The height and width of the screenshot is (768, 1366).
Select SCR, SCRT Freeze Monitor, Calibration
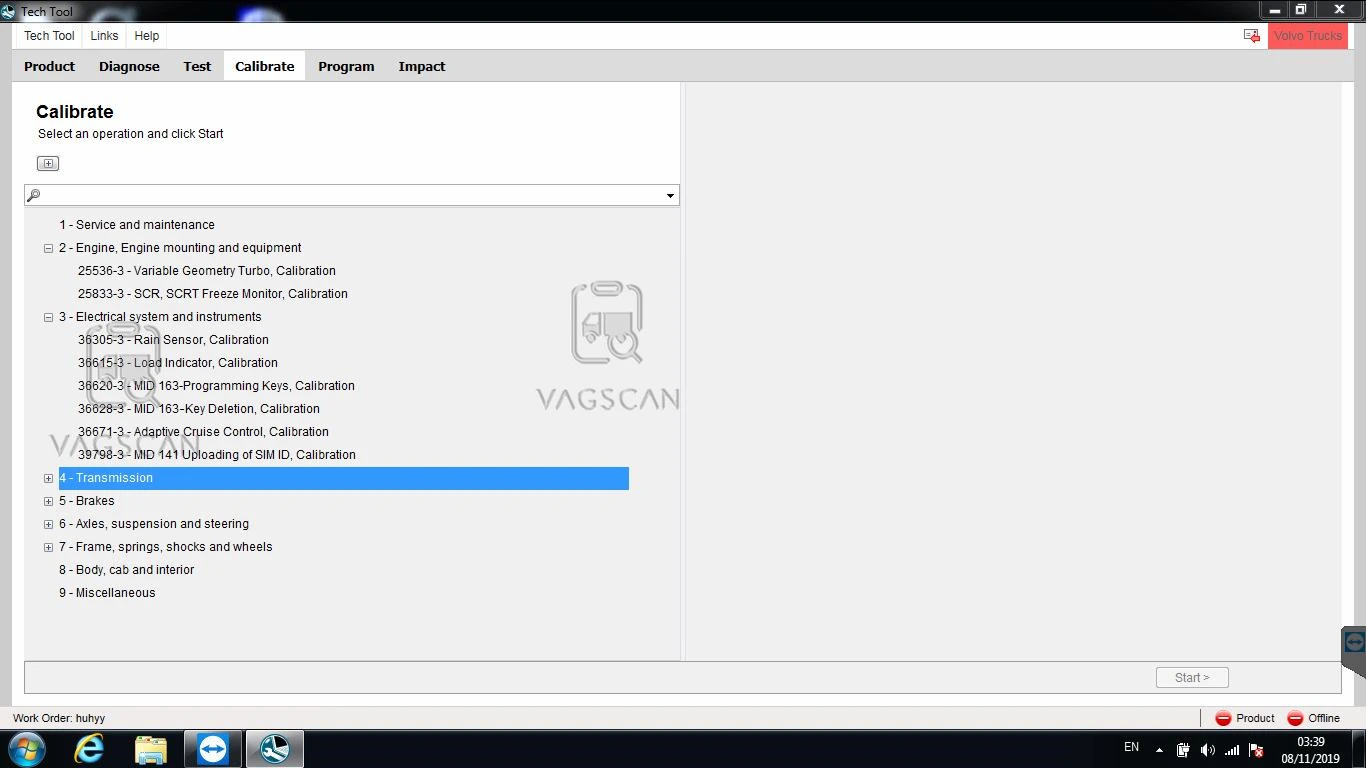coord(213,294)
